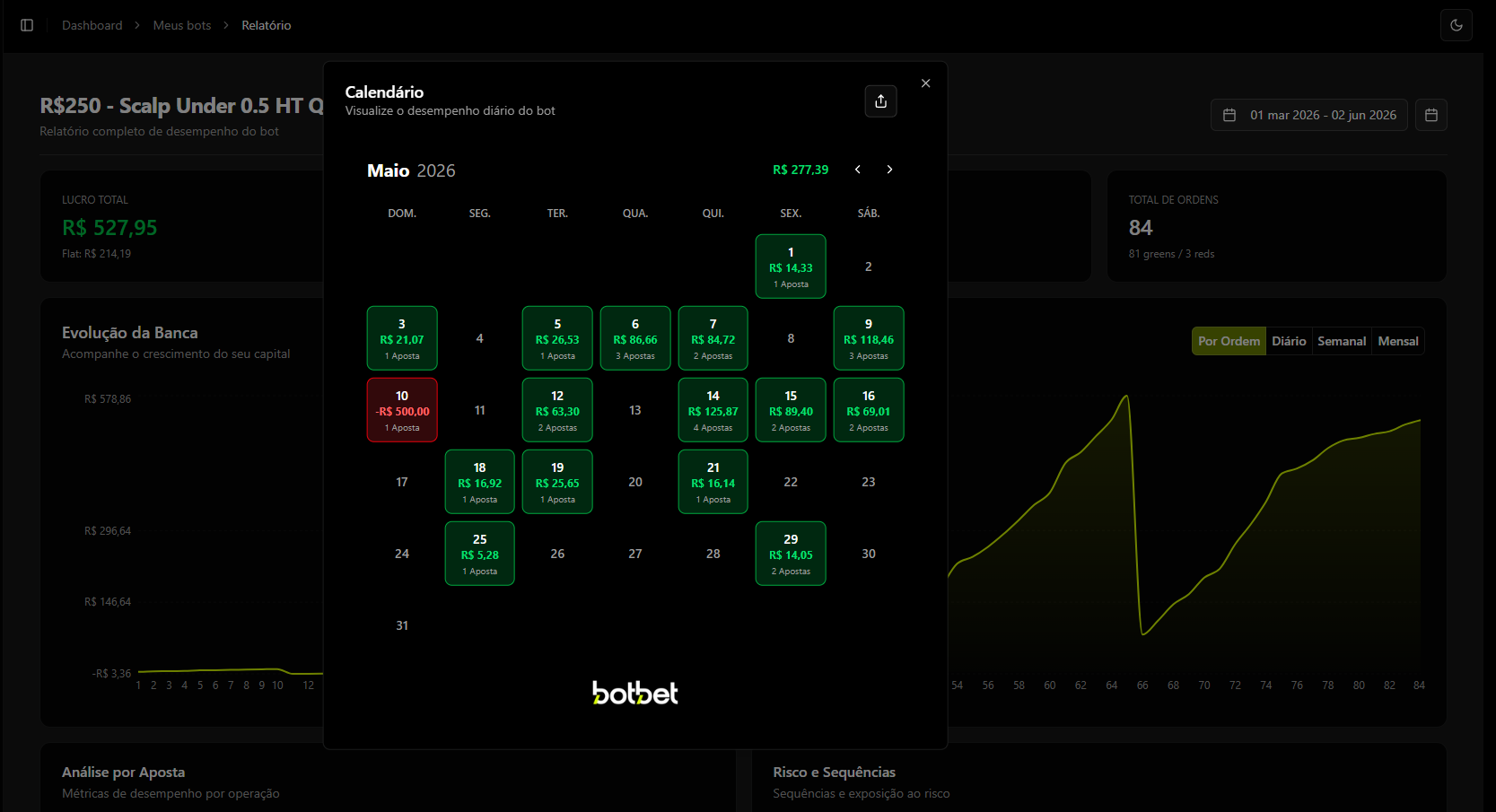Switch chart to Mensal view
The width and height of the screenshot is (1496, 812).
tap(1398, 341)
